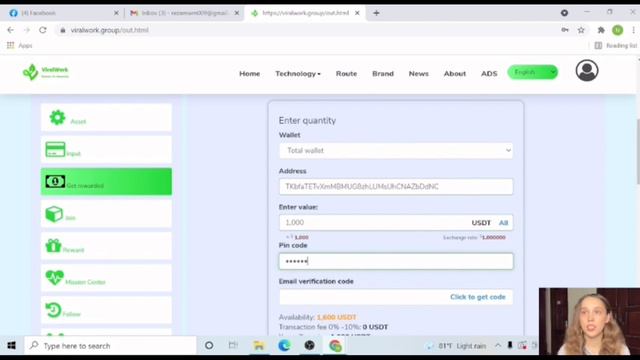Select the Input card sidebar item

click(106, 149)
